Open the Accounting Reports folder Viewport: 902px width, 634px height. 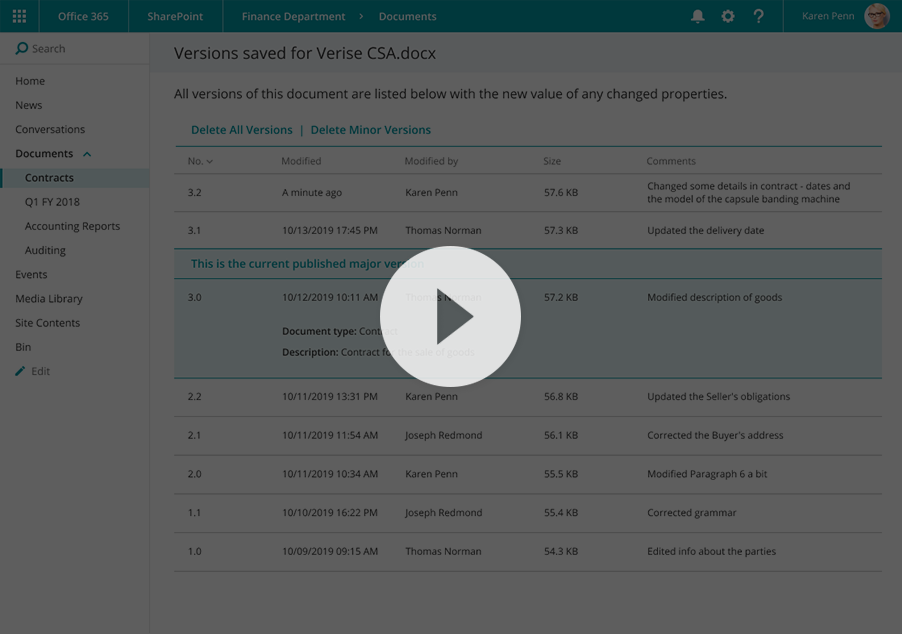coord(72,226)
